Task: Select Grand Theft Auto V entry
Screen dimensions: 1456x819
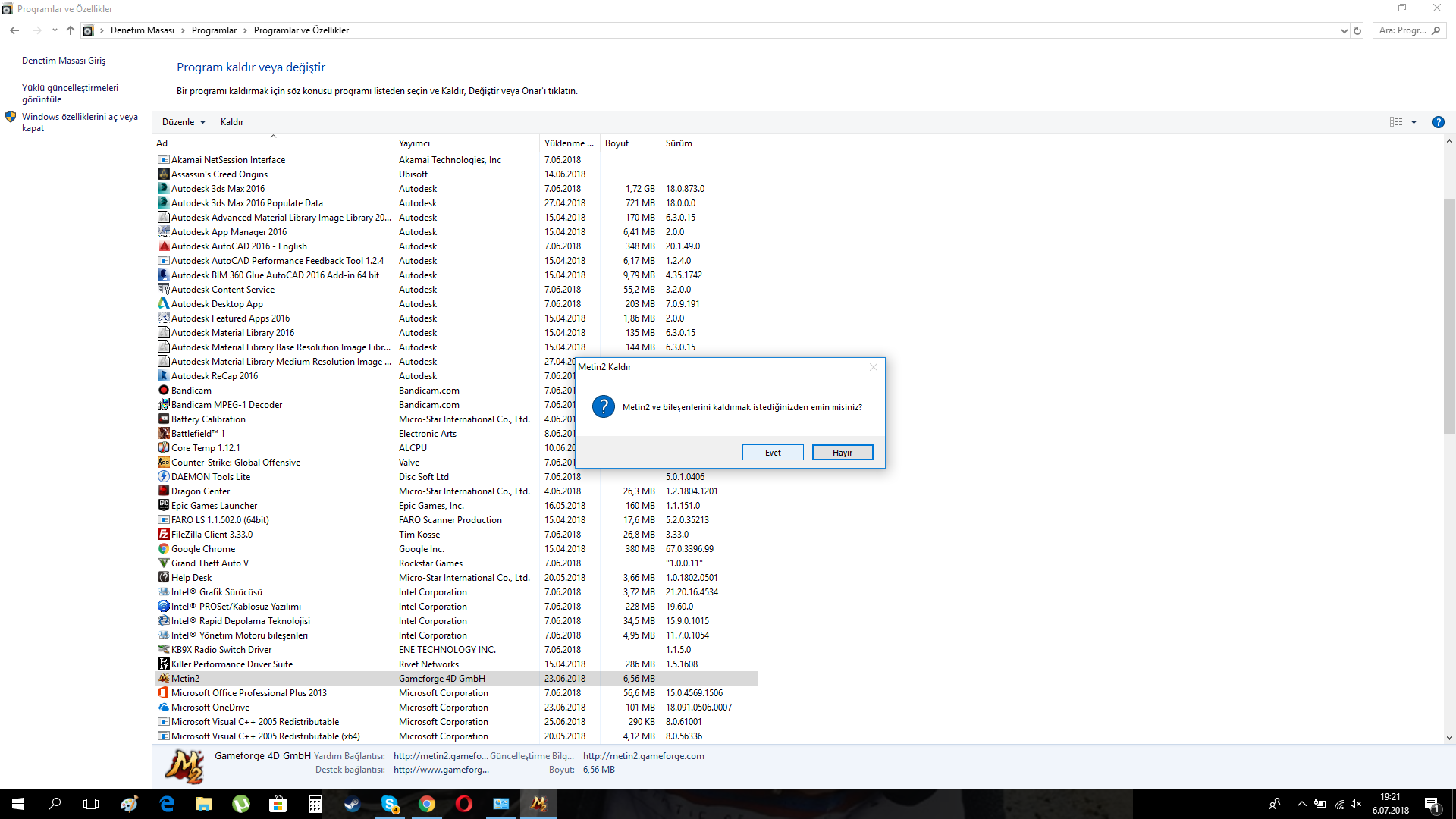Action: [x=456, y=563]
